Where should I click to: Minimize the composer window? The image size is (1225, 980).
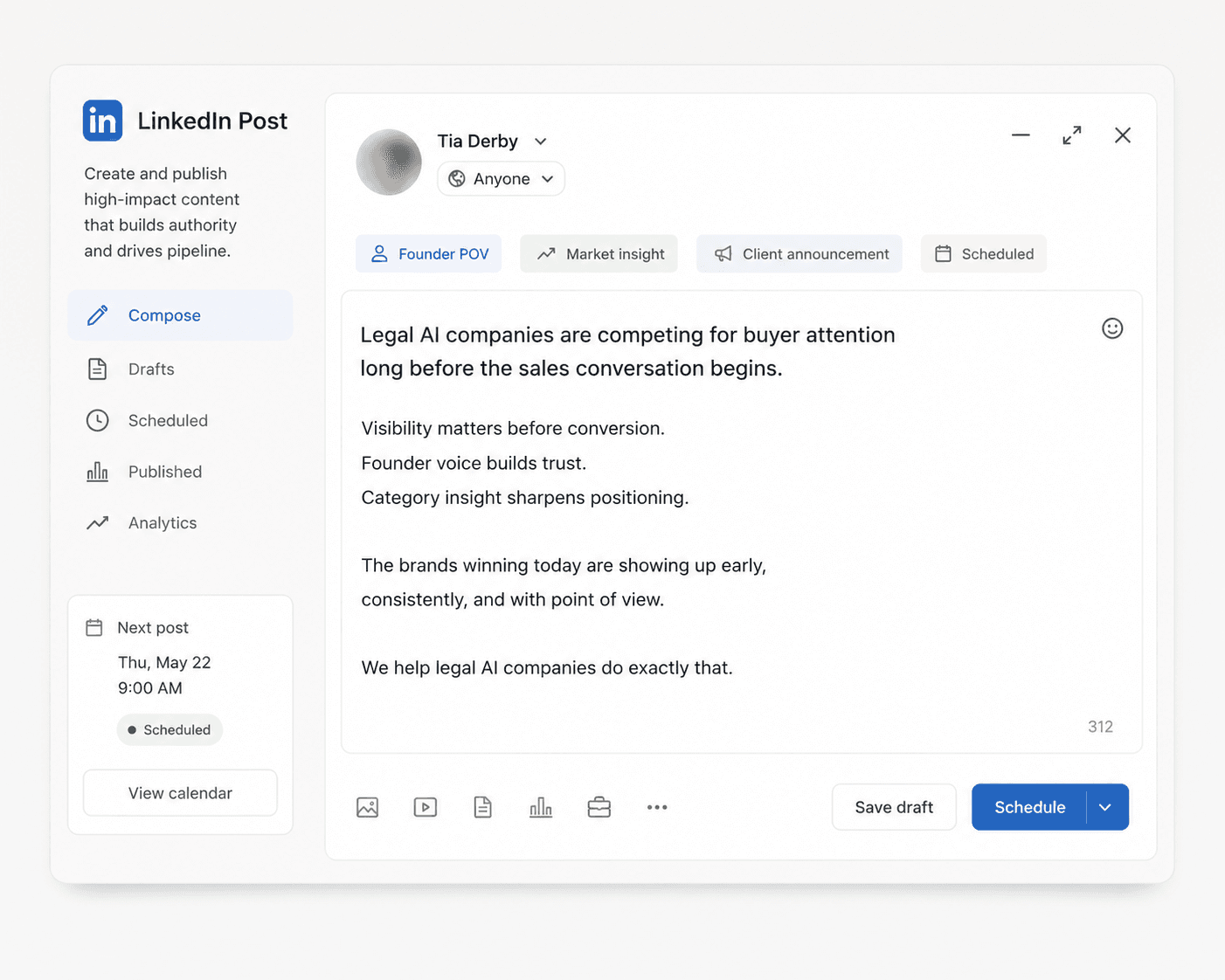tap(1021, 135)
